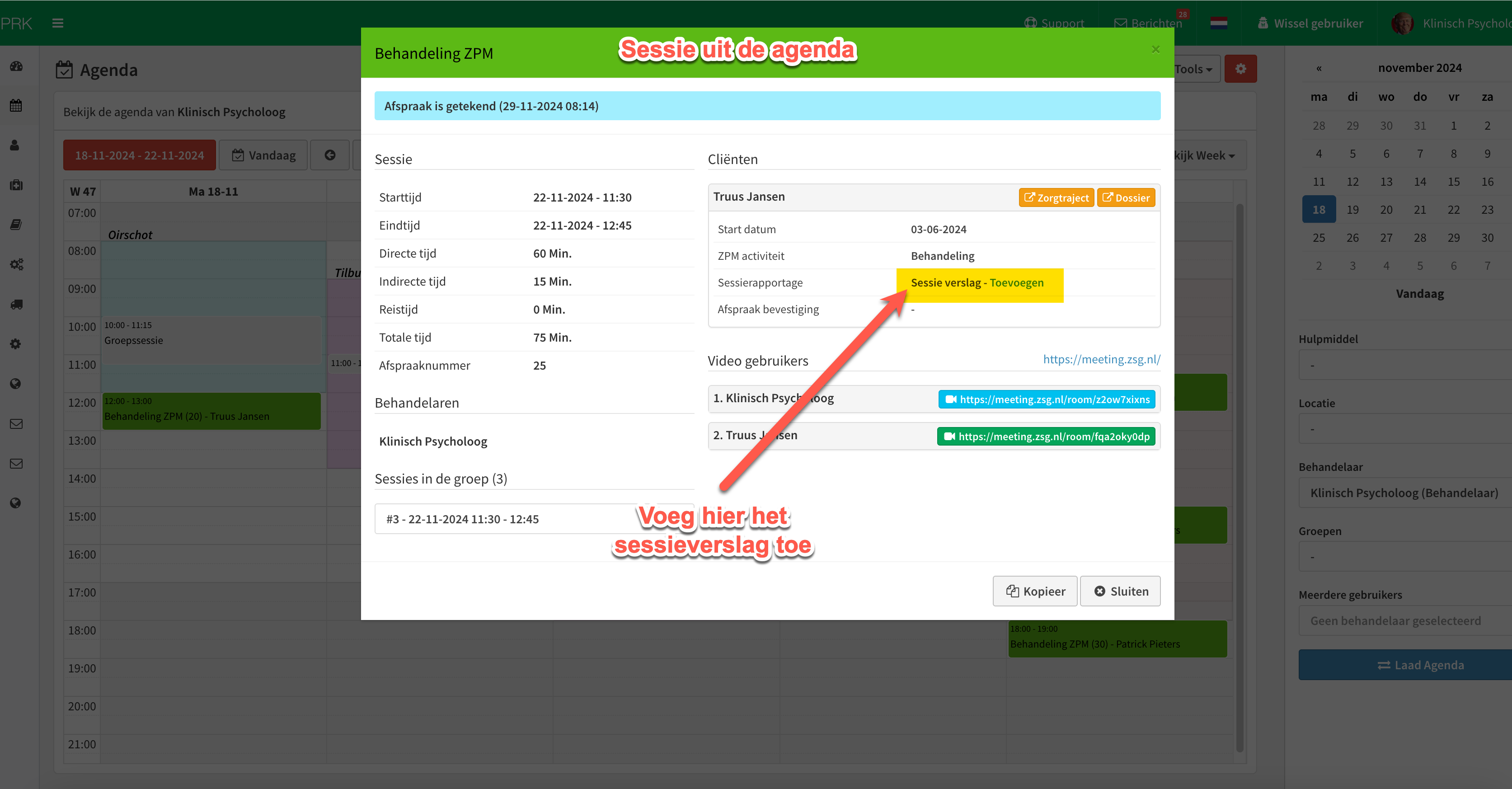The image size is (1512, 789).
Task: Click the Totale tijd value 75 Min.
Action: tap(552, 338)
